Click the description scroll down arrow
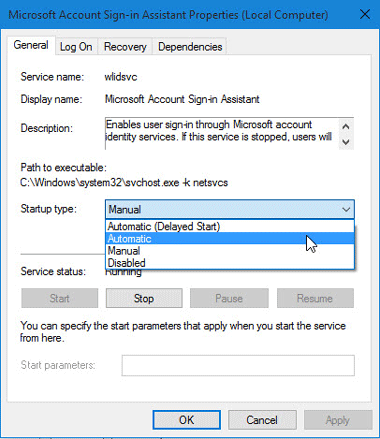 [x=346, y=142]
